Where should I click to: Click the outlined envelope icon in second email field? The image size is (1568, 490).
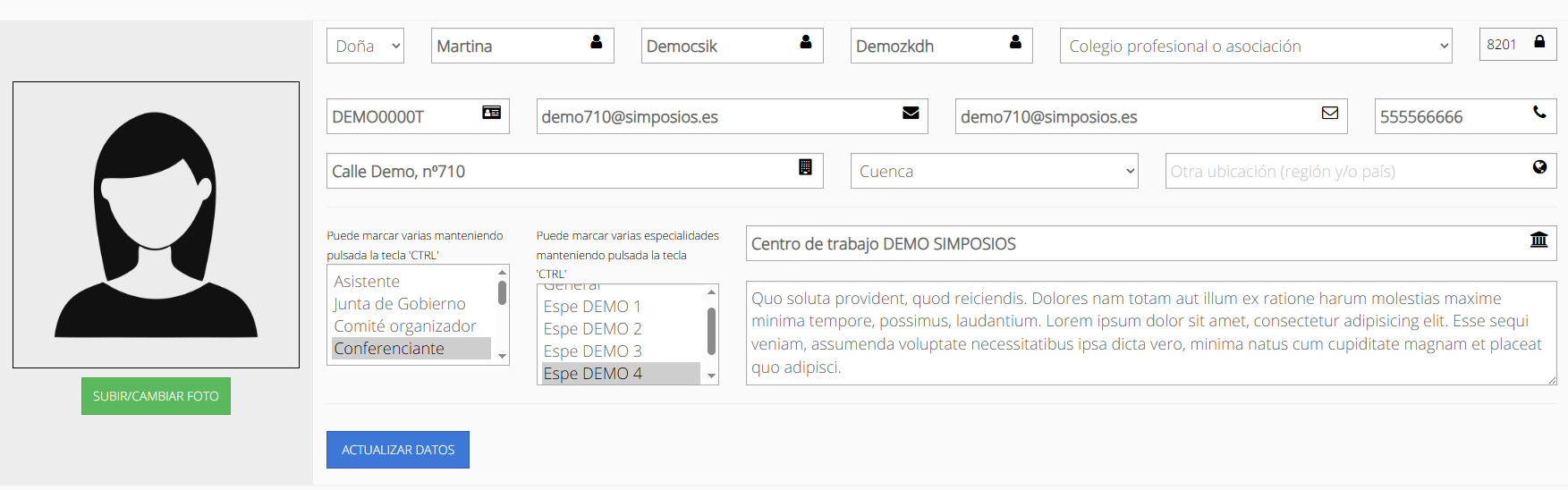(x=1330, y=113)
